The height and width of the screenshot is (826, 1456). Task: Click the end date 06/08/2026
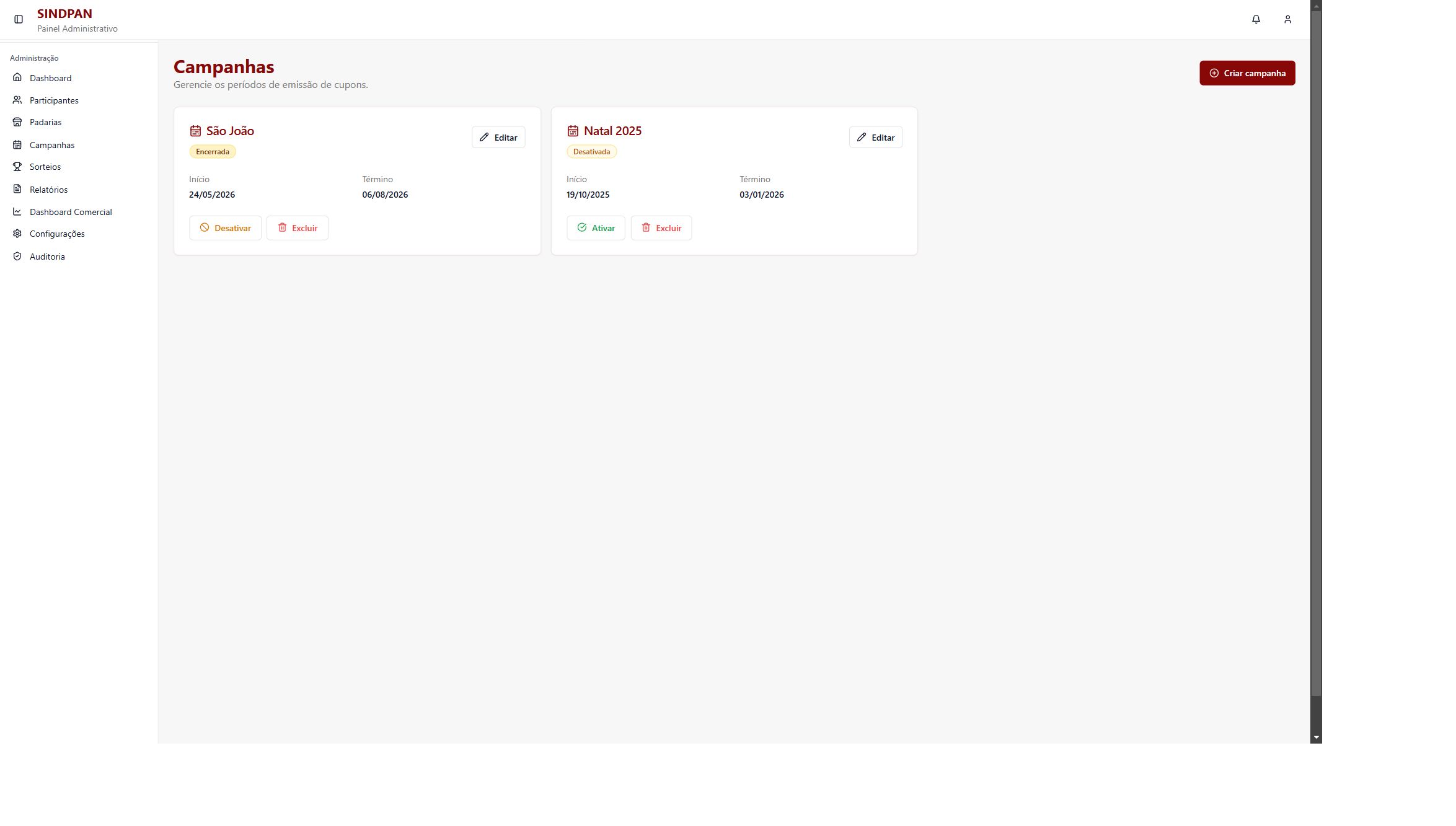(385, 195)
